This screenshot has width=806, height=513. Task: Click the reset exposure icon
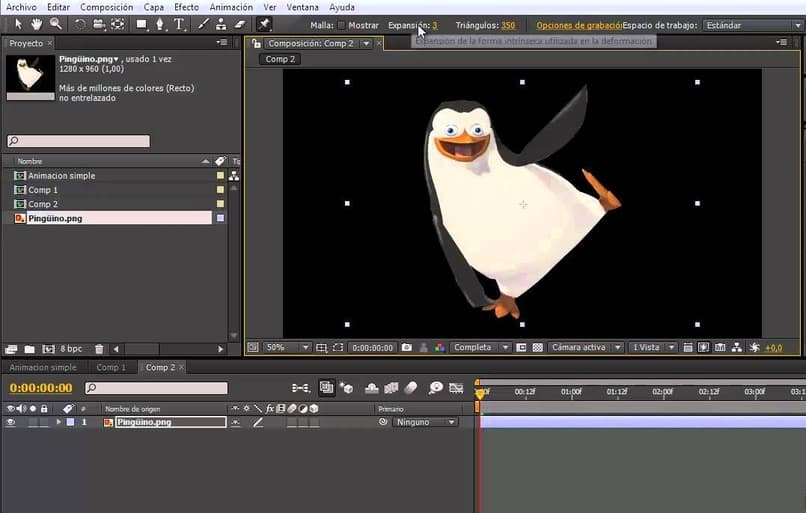pos(754,347)
